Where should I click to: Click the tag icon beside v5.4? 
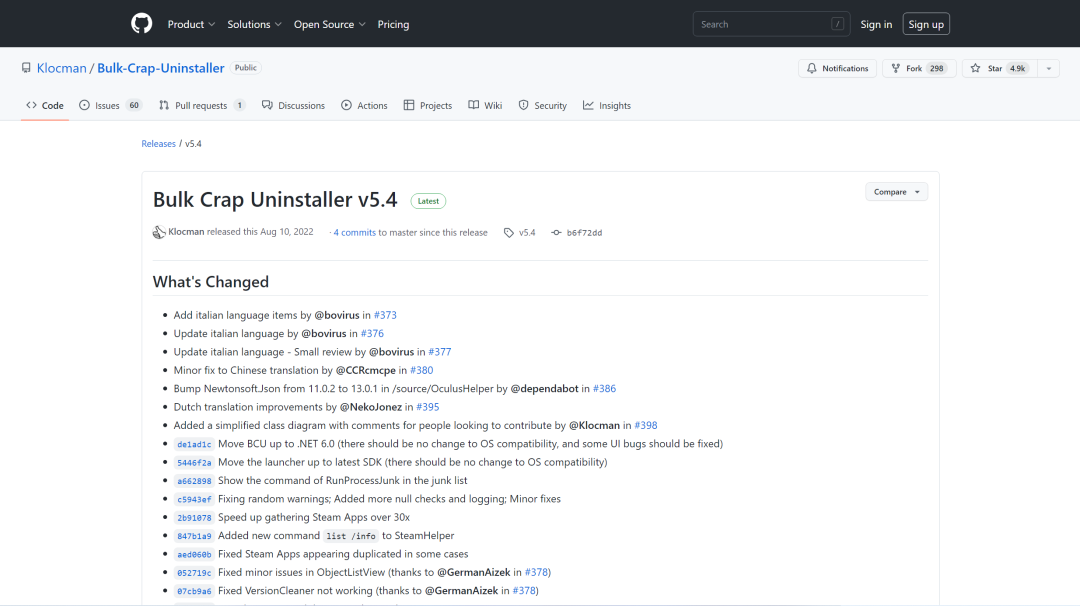[508, 233]
